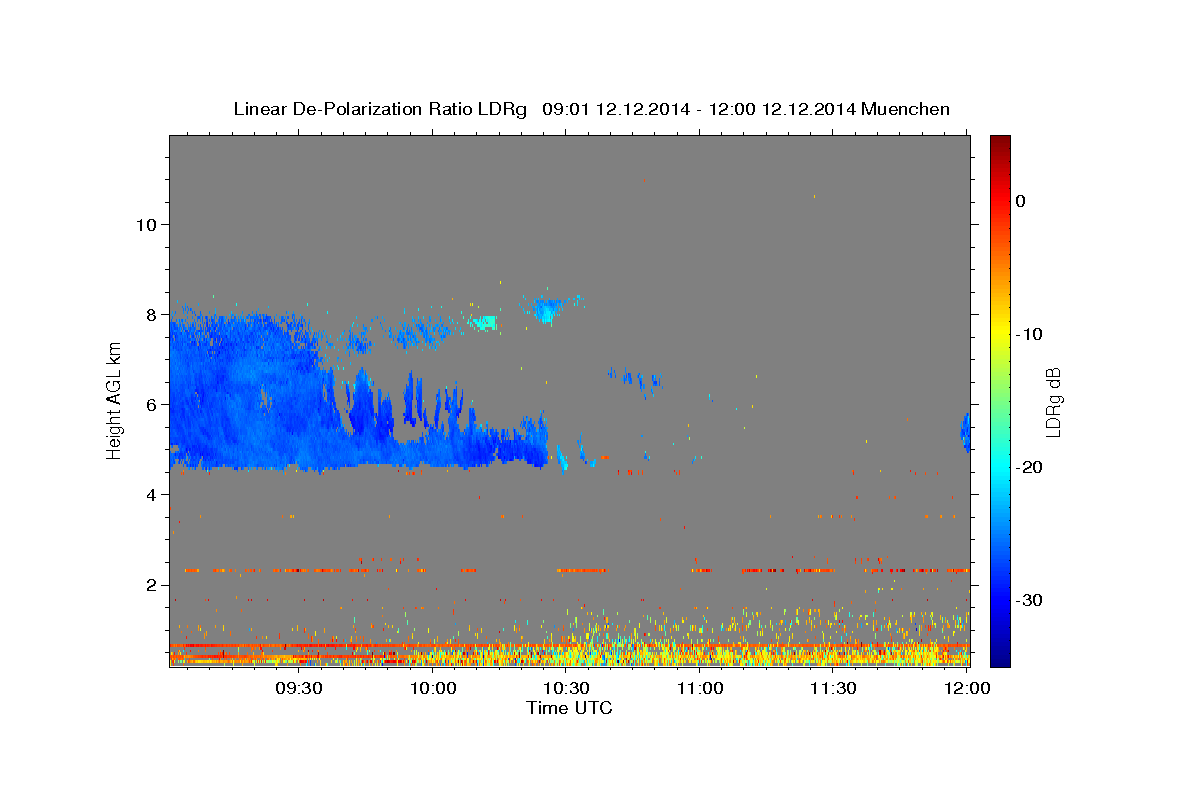The height and width of the screenshot is (800, 1200).
Task: Click the 'Height AGL km' y-axis label
Action: 114,403
